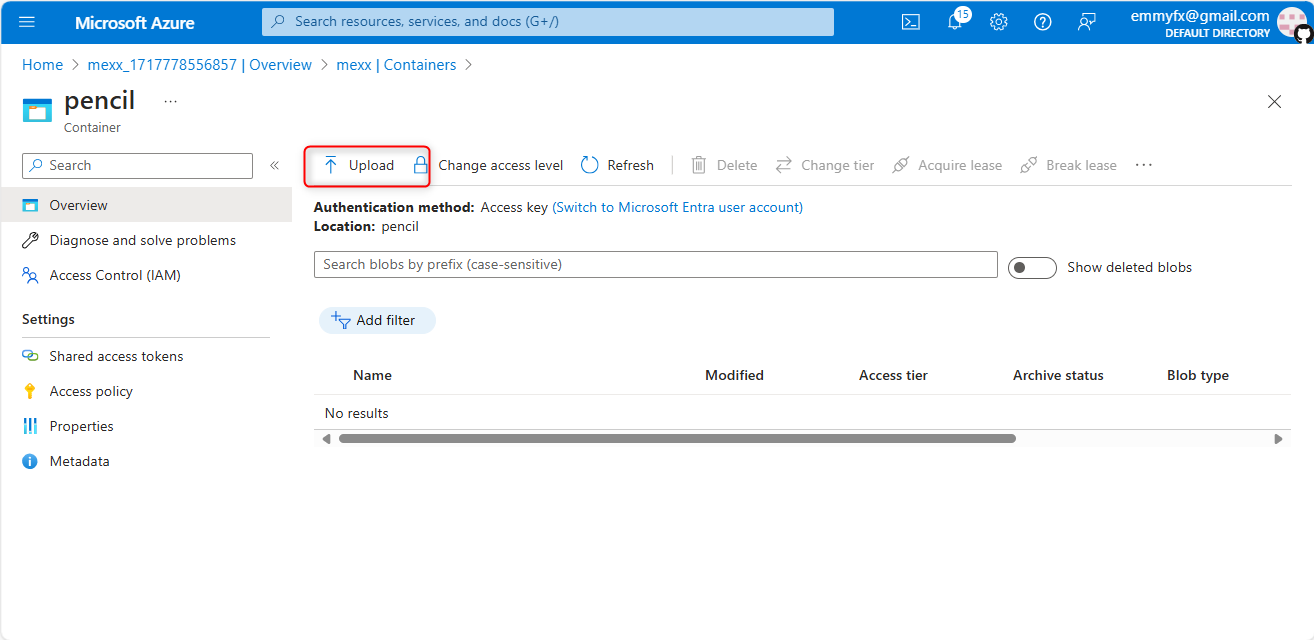Expand the toolbar's more commands ellipsis
The height and width of the screenshot is (640, 1314).
coord(1144,165)
